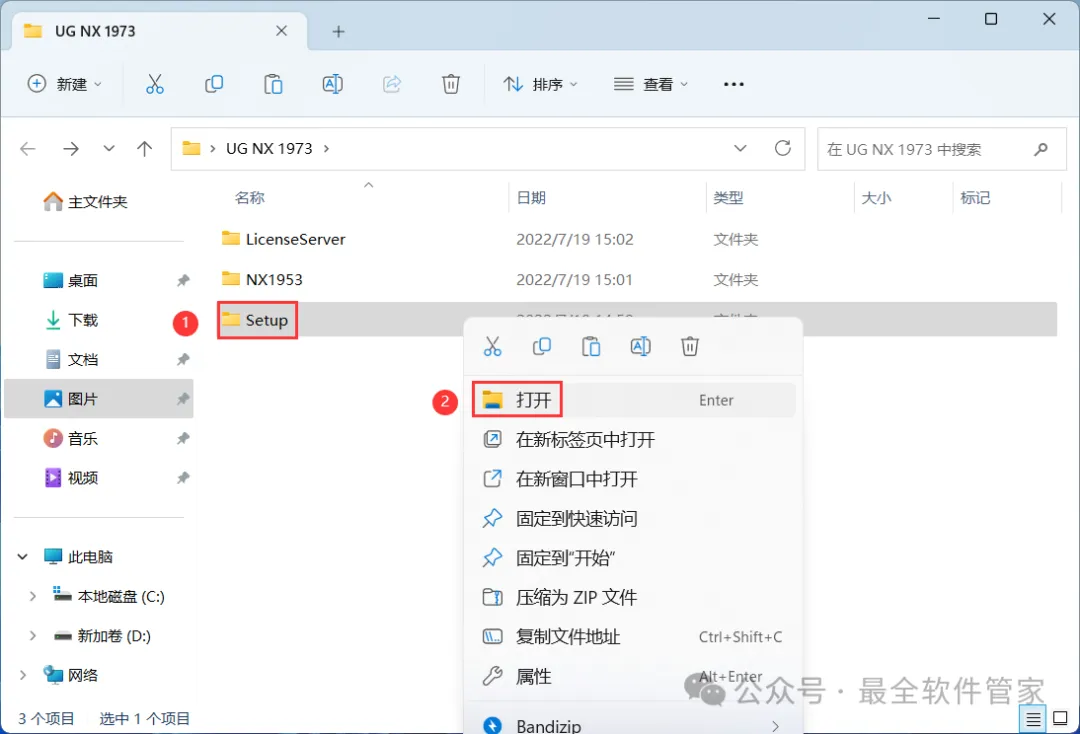Click the search magnifier icon
This screenshot has width=1080, height=734.
click(1041, 149)
